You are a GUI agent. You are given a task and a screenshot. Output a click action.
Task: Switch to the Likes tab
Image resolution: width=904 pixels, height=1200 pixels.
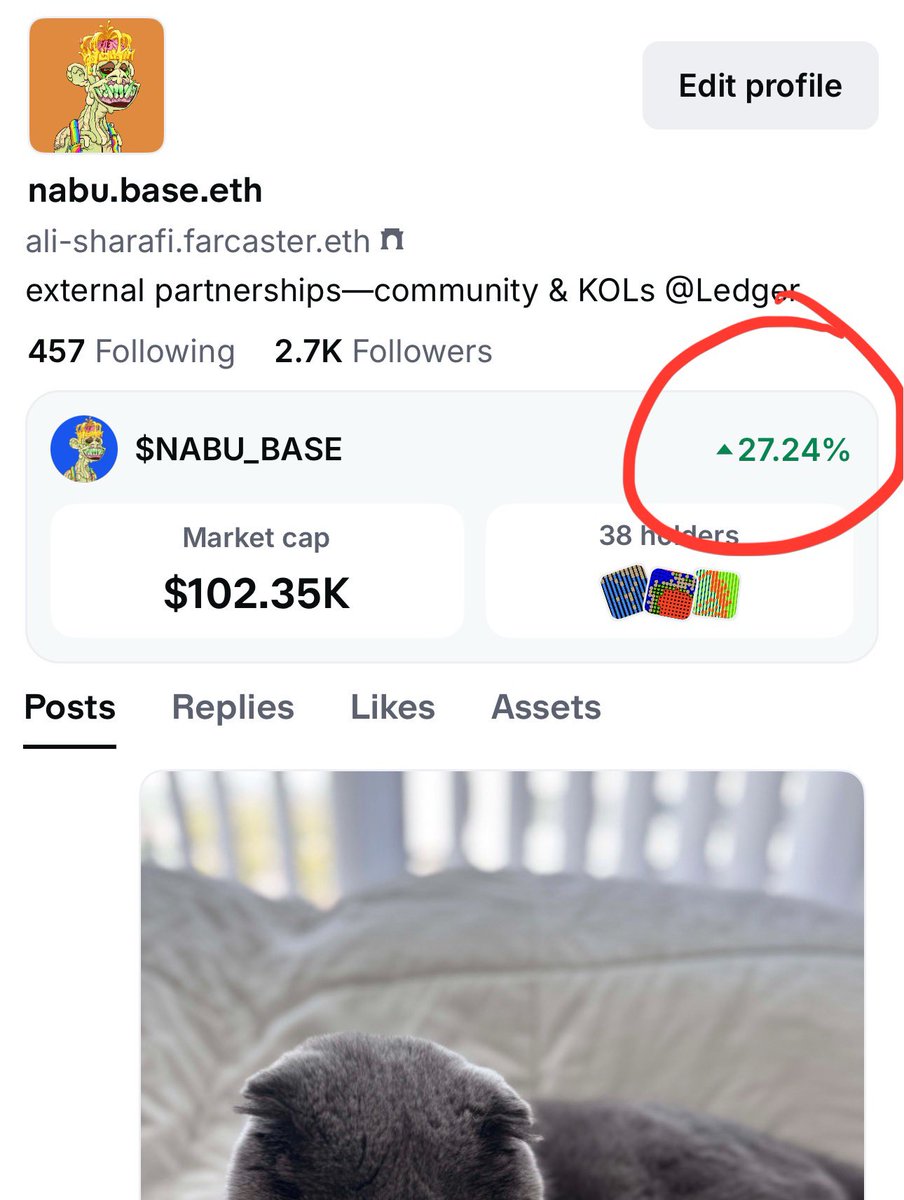pos(393,707)
